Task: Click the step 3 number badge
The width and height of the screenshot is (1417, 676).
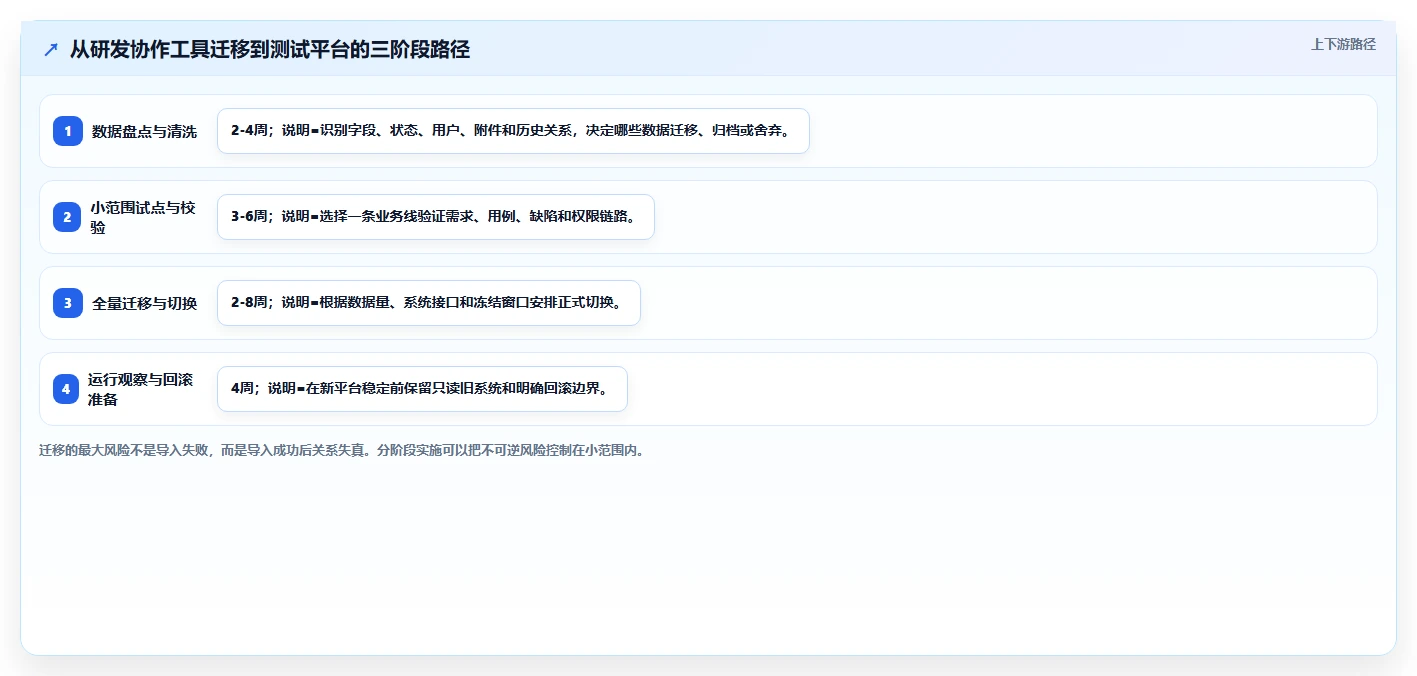Action: click(68, 303)
